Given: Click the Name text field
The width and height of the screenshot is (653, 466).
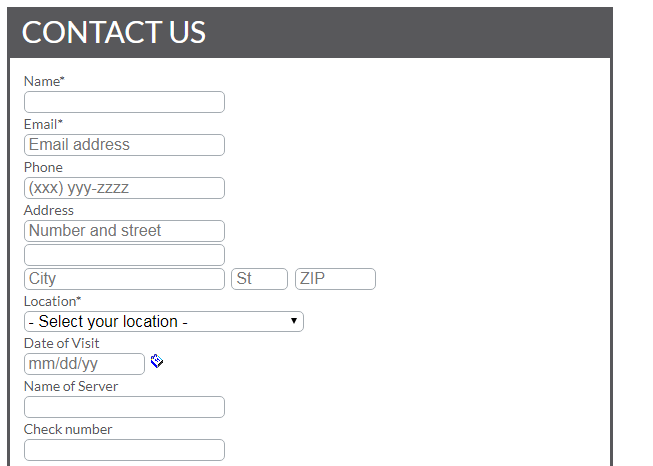Looking at the screenshot, I should coord(124,102).
